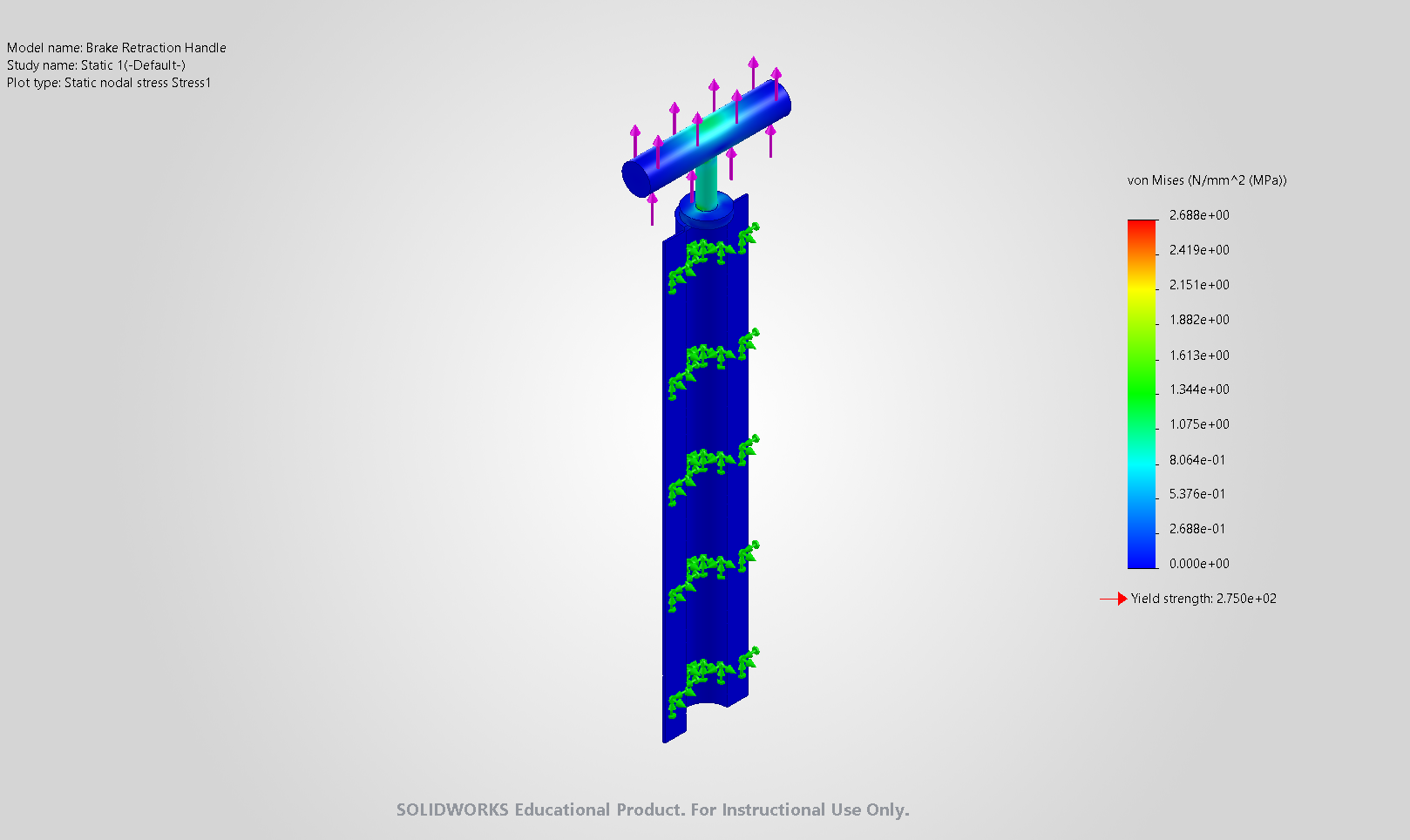
Task: Click the von Mises color gradient bar
Action: 1142,394
